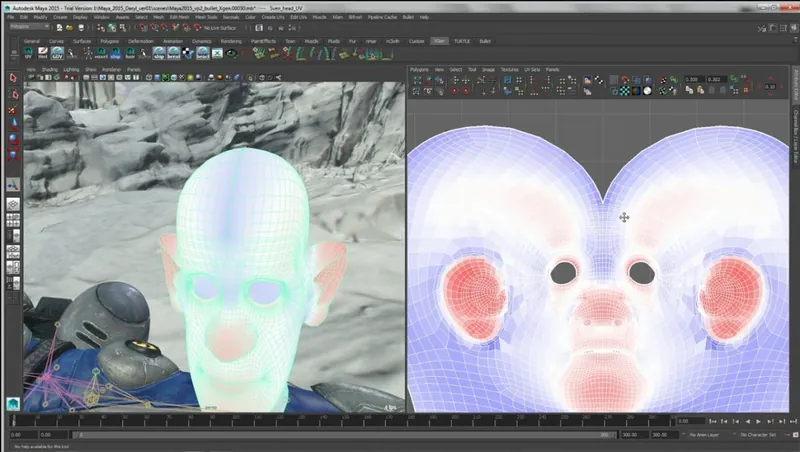The height and width of the screenshot is (452, 800).
Task: Click the time range slider bar
Action: click(344, 435)
